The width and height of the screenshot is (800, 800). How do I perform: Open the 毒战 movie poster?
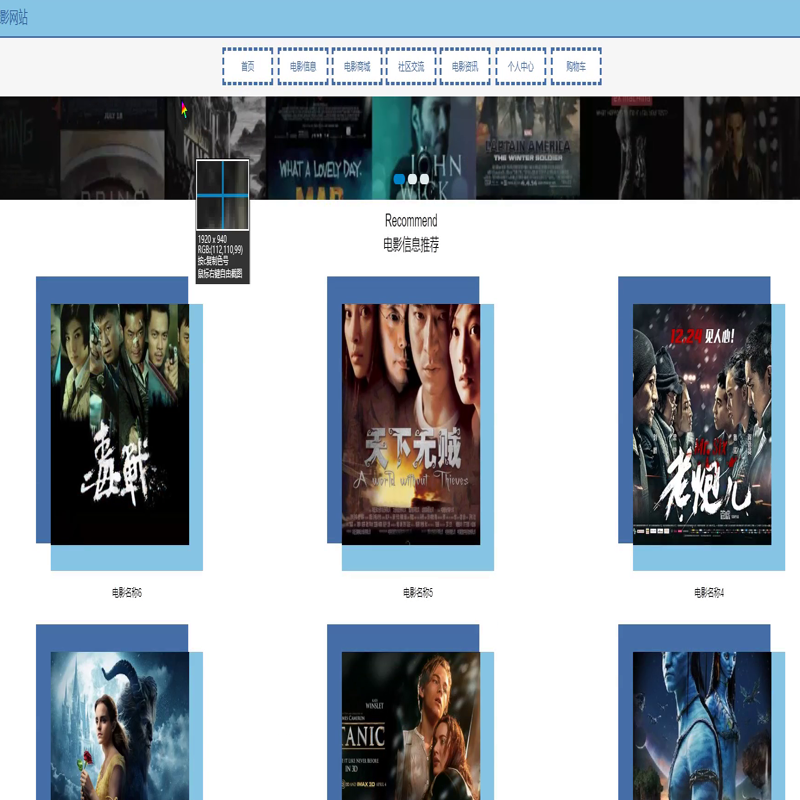pos(120,424)
